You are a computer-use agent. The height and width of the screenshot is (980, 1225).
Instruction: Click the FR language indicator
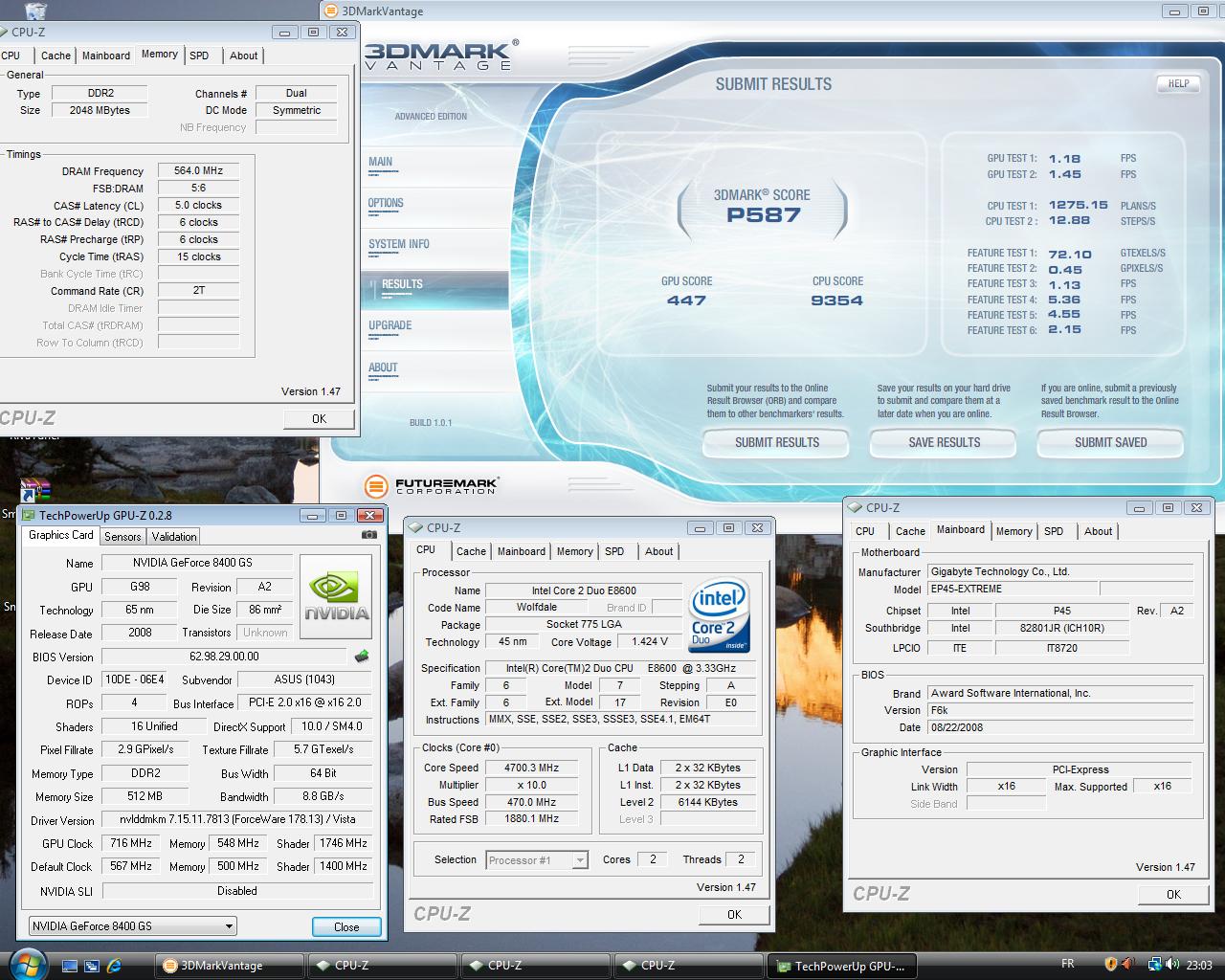click(x=1068, y=965)
